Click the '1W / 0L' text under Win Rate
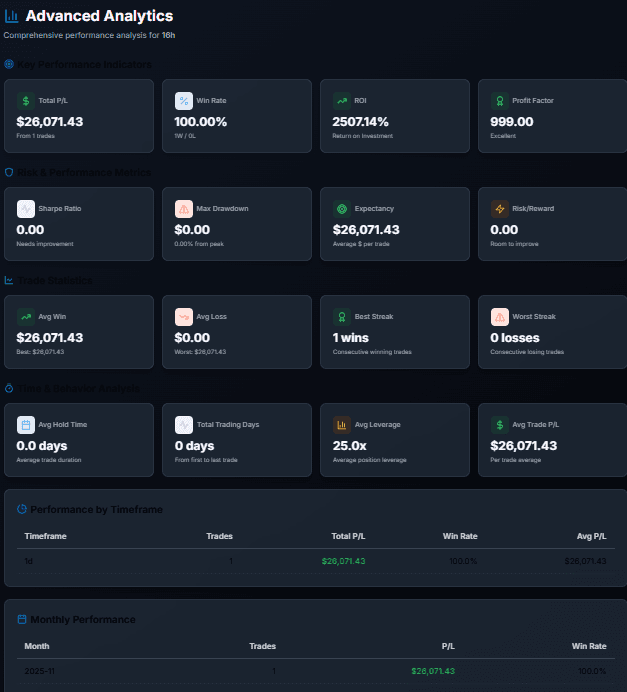The width and height of the screenshot is (627, 692). 185,136
